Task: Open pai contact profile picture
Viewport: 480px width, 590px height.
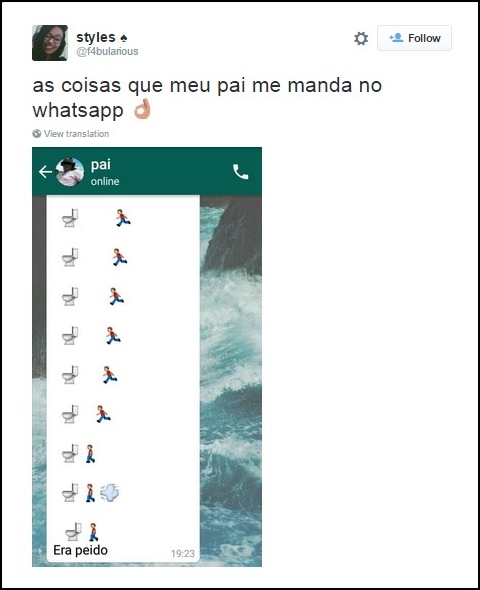Action: pos(70,172)
